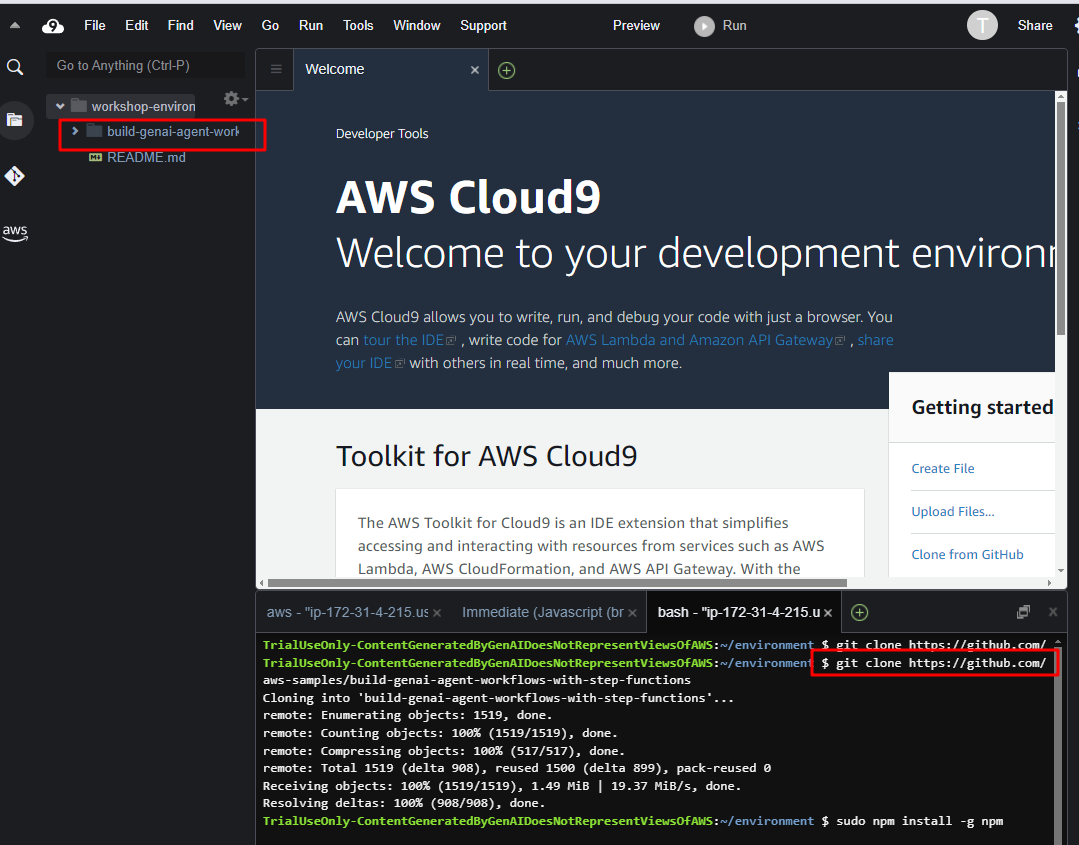Click the Go to Anything search field
1079x845 pixels.
click(x=145, y=65)
